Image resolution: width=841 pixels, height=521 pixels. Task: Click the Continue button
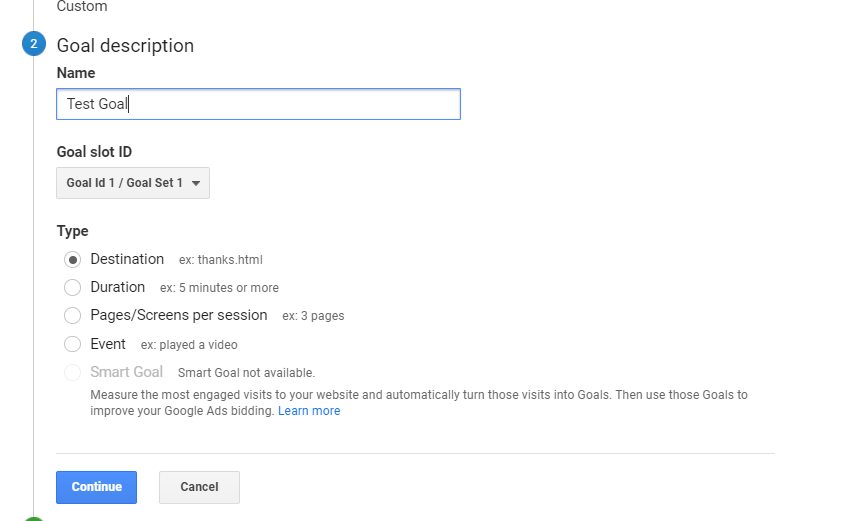[x=97, y=487]
